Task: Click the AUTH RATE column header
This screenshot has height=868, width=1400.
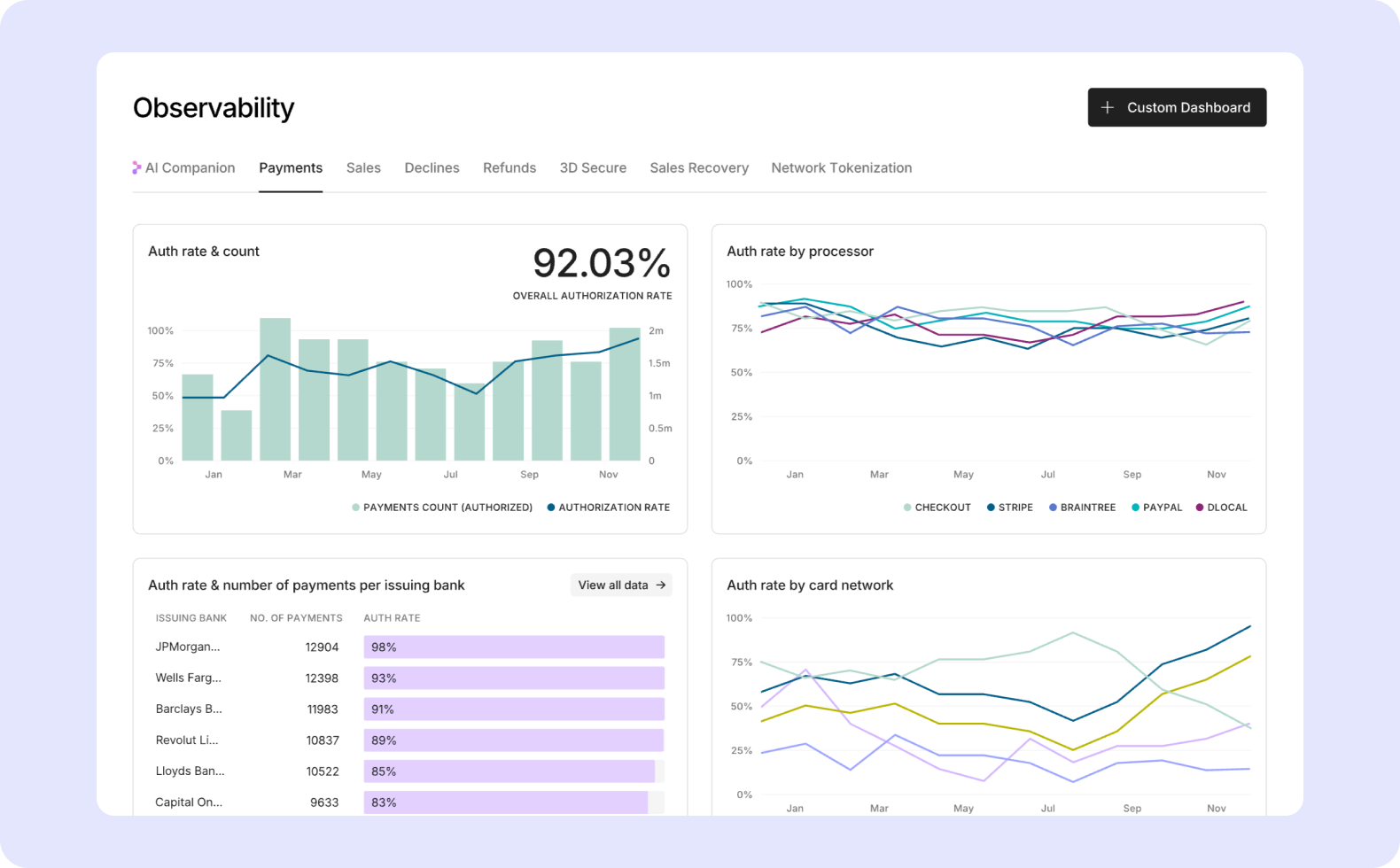Action: [392, 618]
